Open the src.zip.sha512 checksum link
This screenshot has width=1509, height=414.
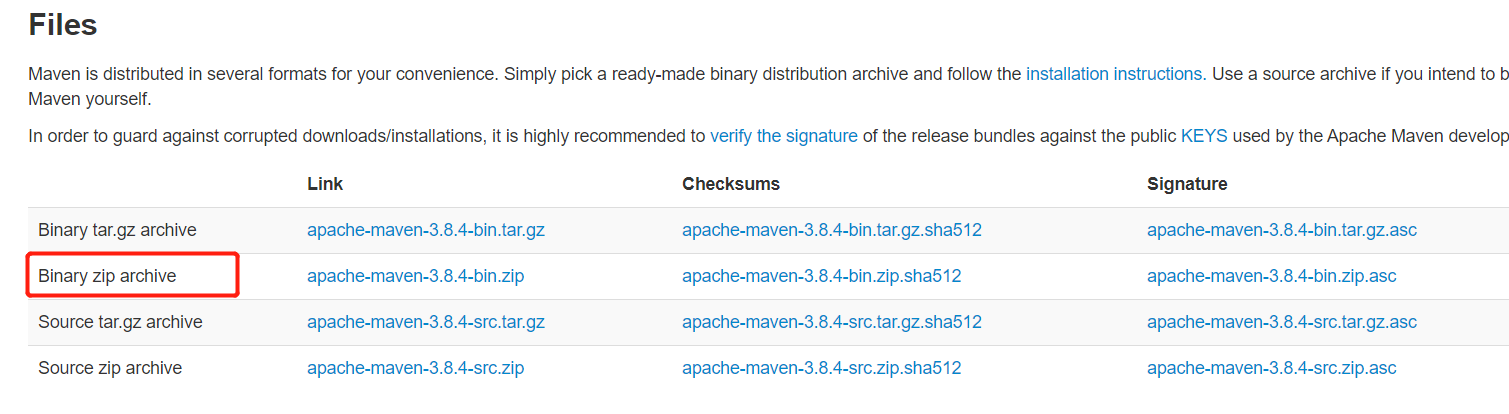point(821,368)
